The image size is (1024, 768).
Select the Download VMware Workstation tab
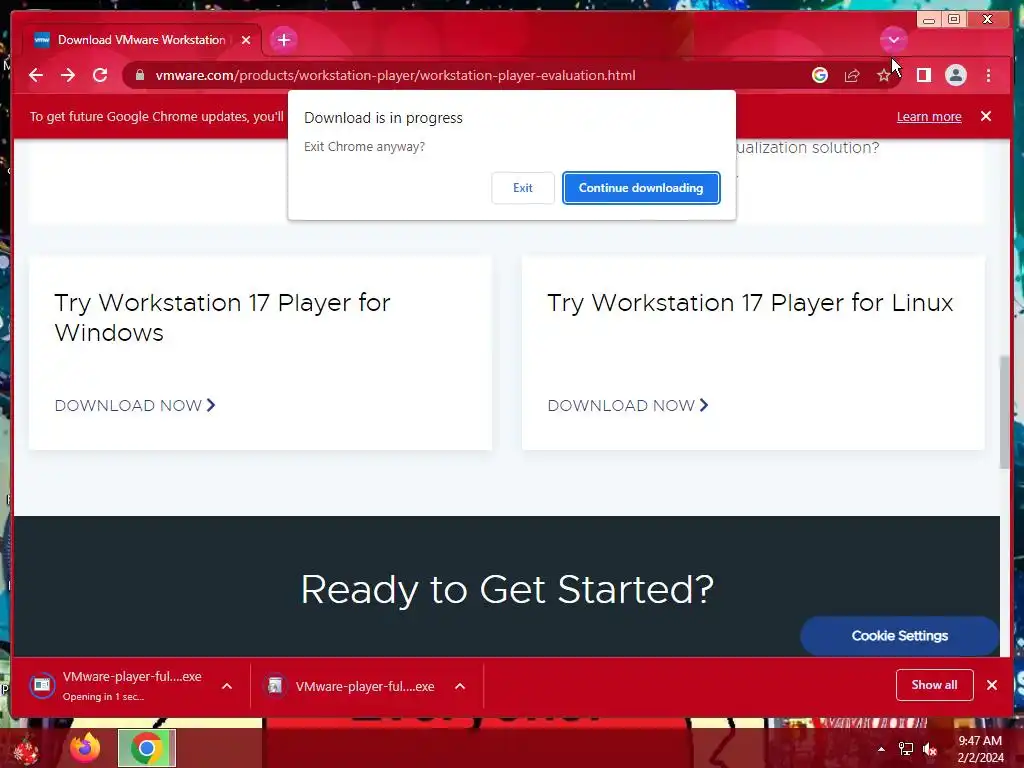140,40
